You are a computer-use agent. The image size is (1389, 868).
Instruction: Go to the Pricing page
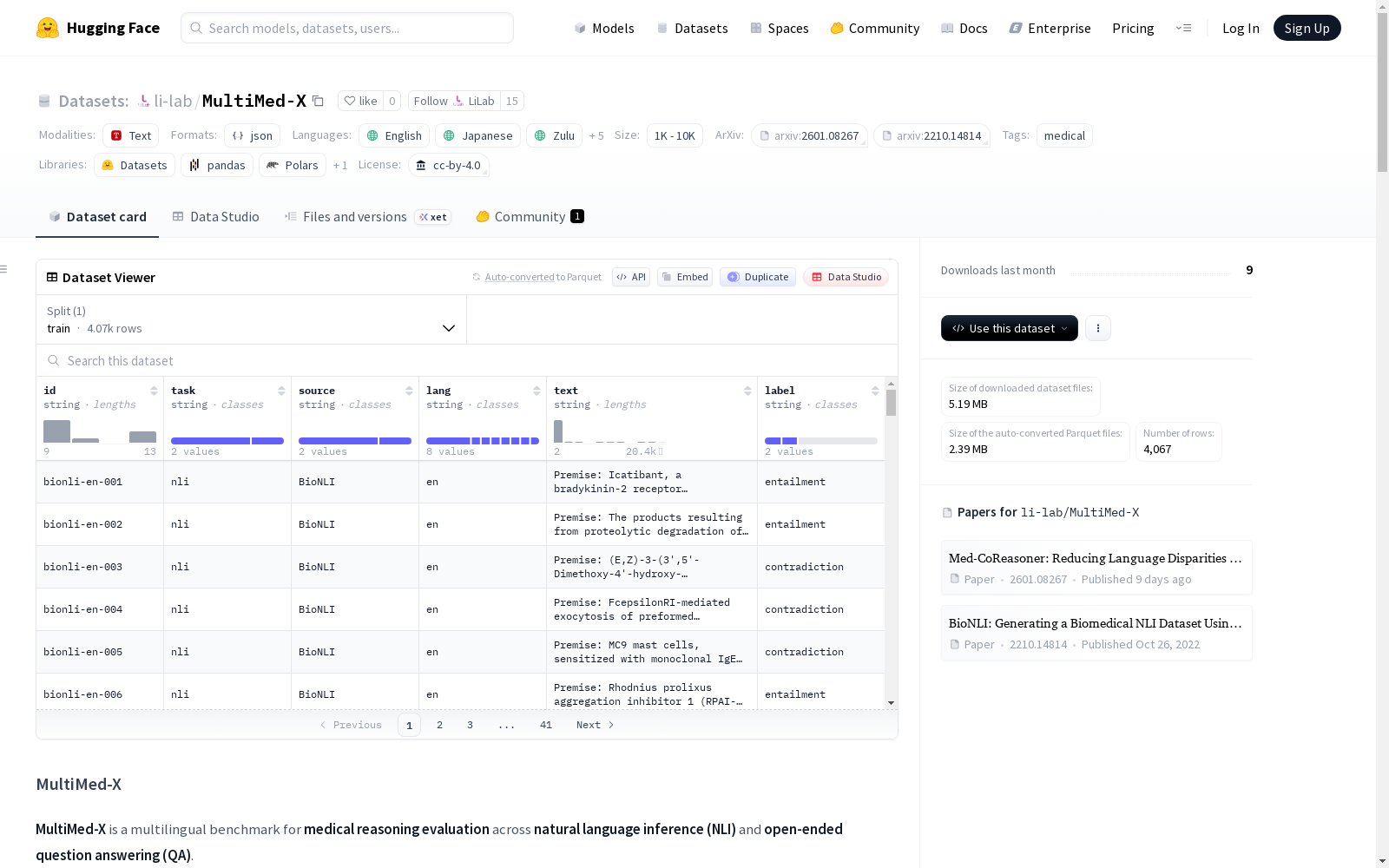pyautogui.click(x=1133, y=28)
